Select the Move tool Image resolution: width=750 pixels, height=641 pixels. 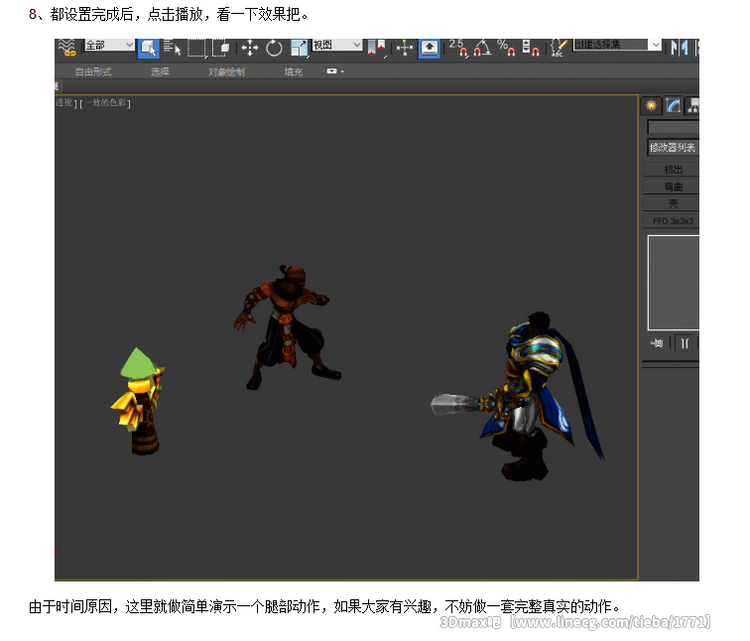(x=250, y=48)
